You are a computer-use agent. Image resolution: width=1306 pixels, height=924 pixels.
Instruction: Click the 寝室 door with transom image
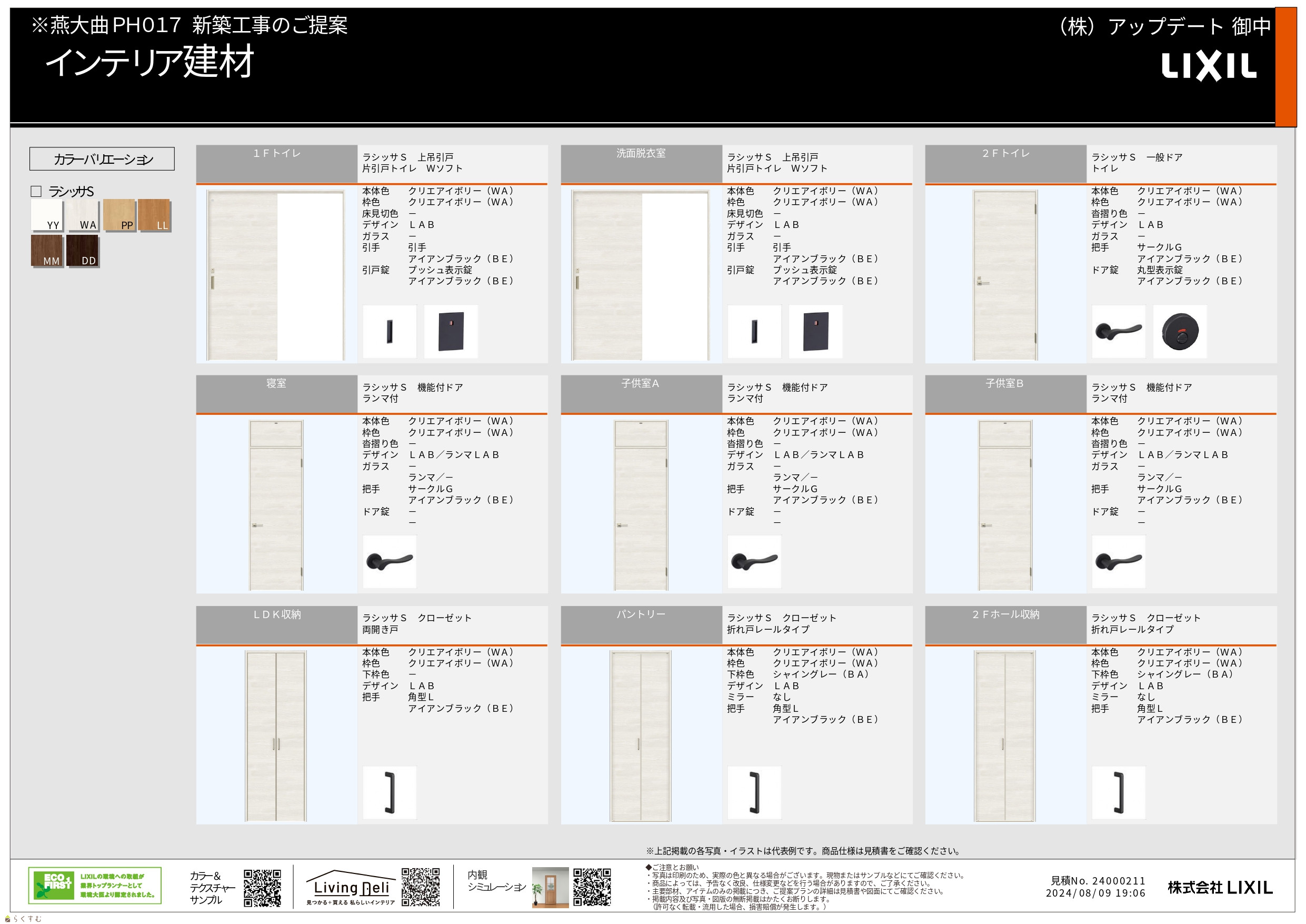tap(276, 505)
